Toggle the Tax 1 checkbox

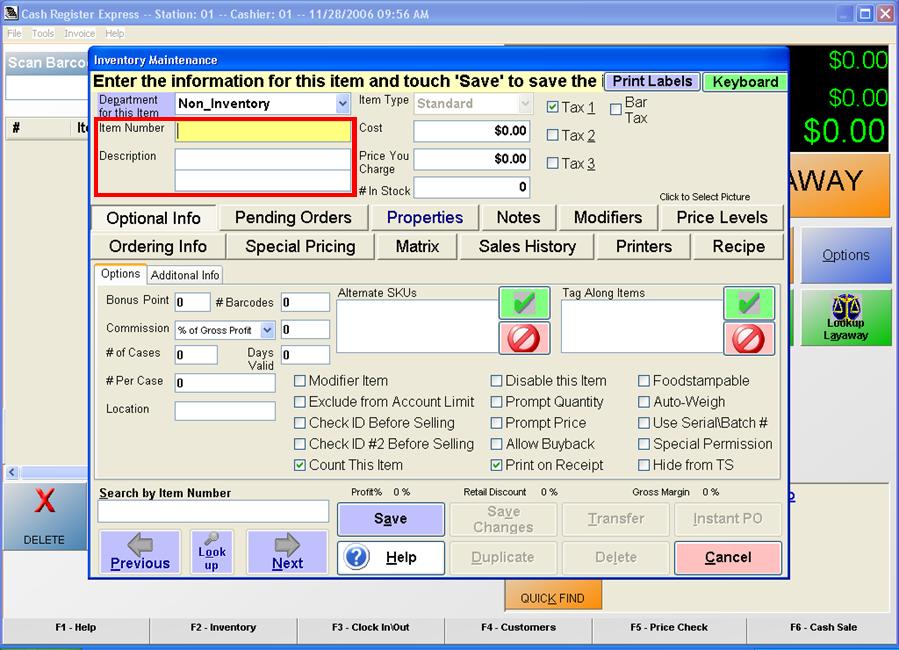pos(553,107)
